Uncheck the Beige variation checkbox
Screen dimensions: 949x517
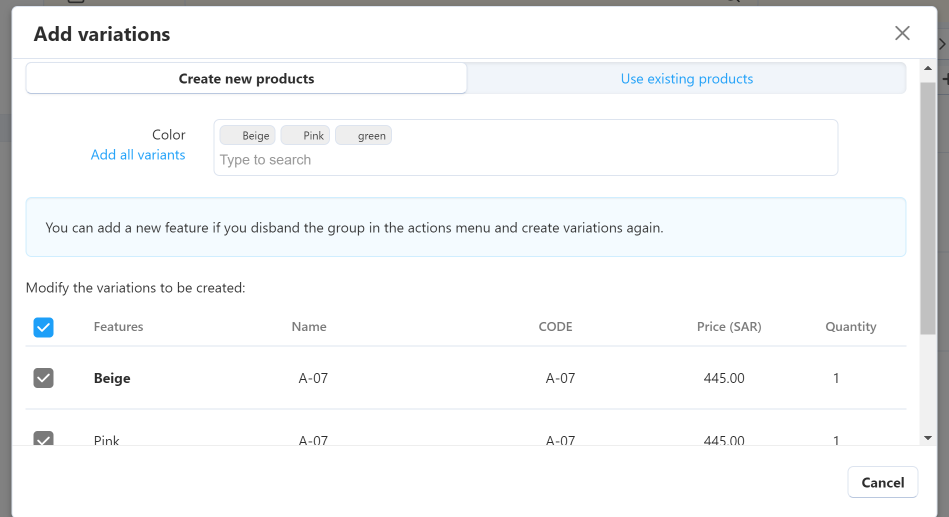tap(44, 378)
